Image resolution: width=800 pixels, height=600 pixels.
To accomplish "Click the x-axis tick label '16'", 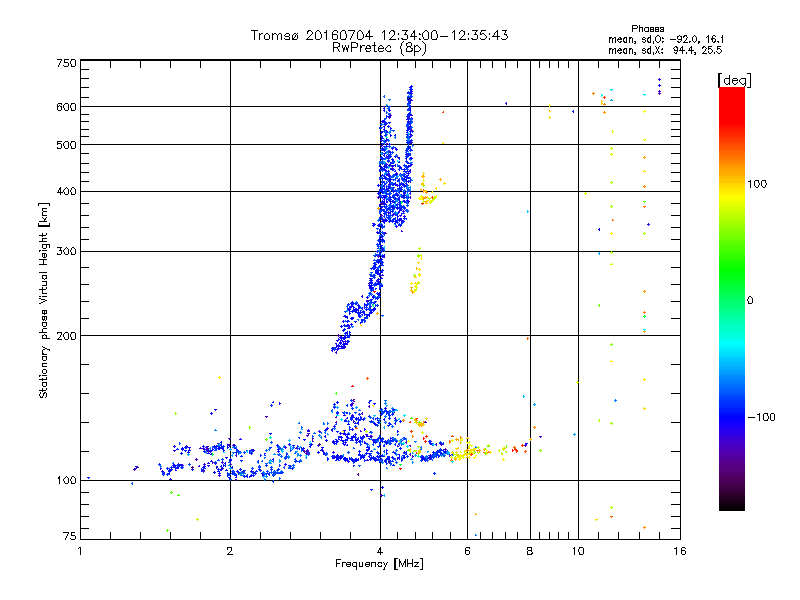I will 680,551.
